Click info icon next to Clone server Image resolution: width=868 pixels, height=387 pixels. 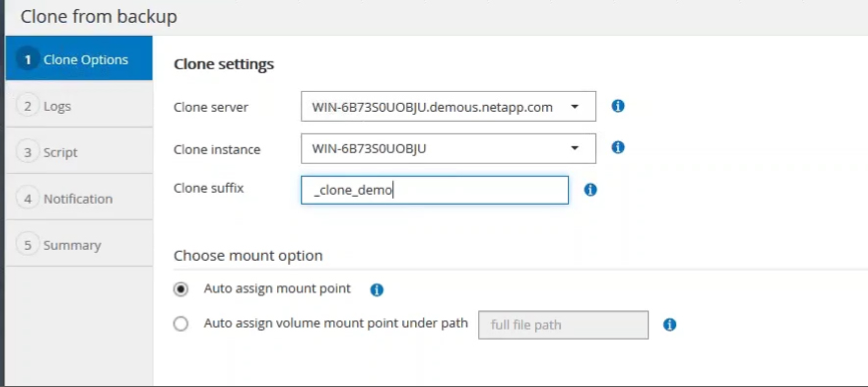point(618,106)
